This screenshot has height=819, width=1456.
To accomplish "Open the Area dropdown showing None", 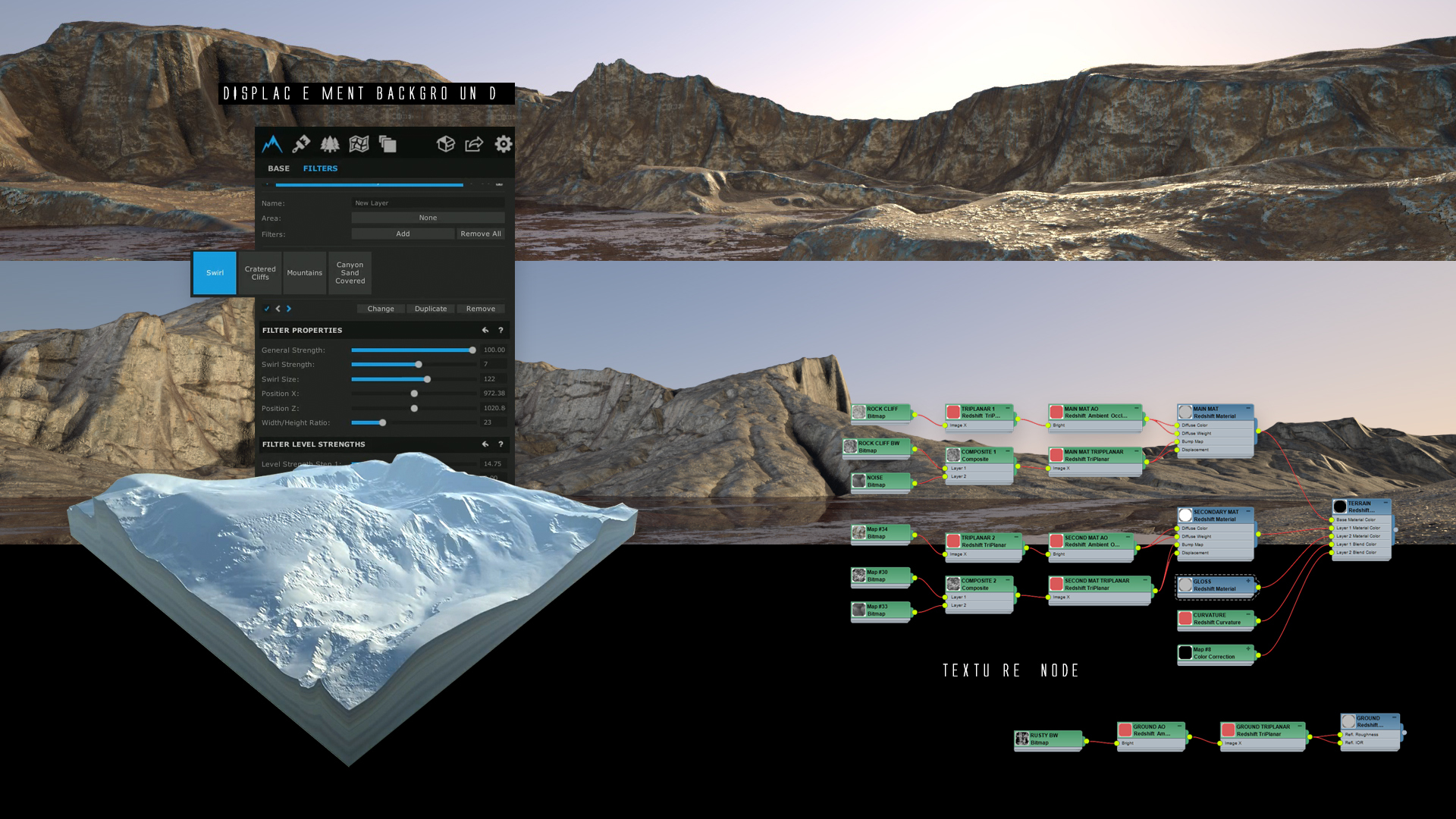I will pyautogui.click(x=428, y=218).
